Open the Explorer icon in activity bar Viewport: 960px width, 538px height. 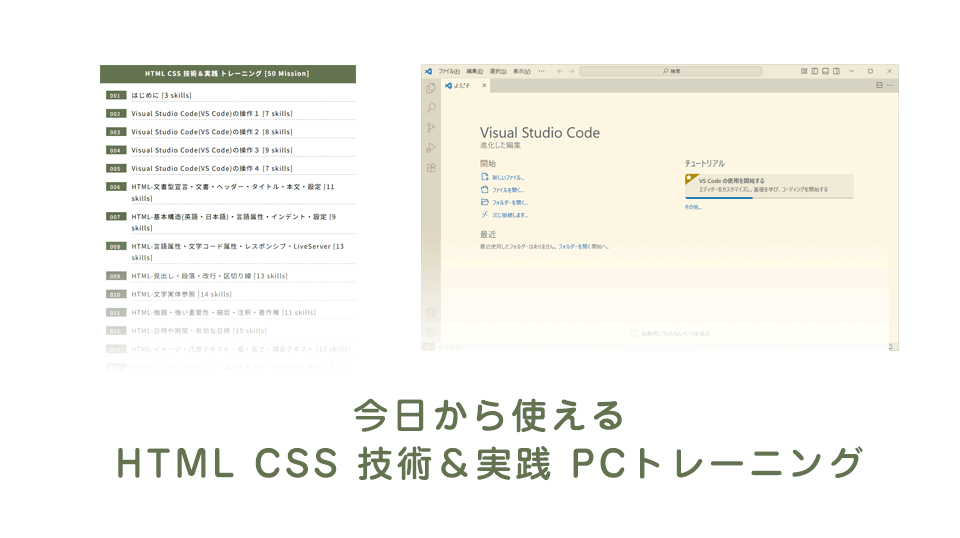[x=431, y=88]
